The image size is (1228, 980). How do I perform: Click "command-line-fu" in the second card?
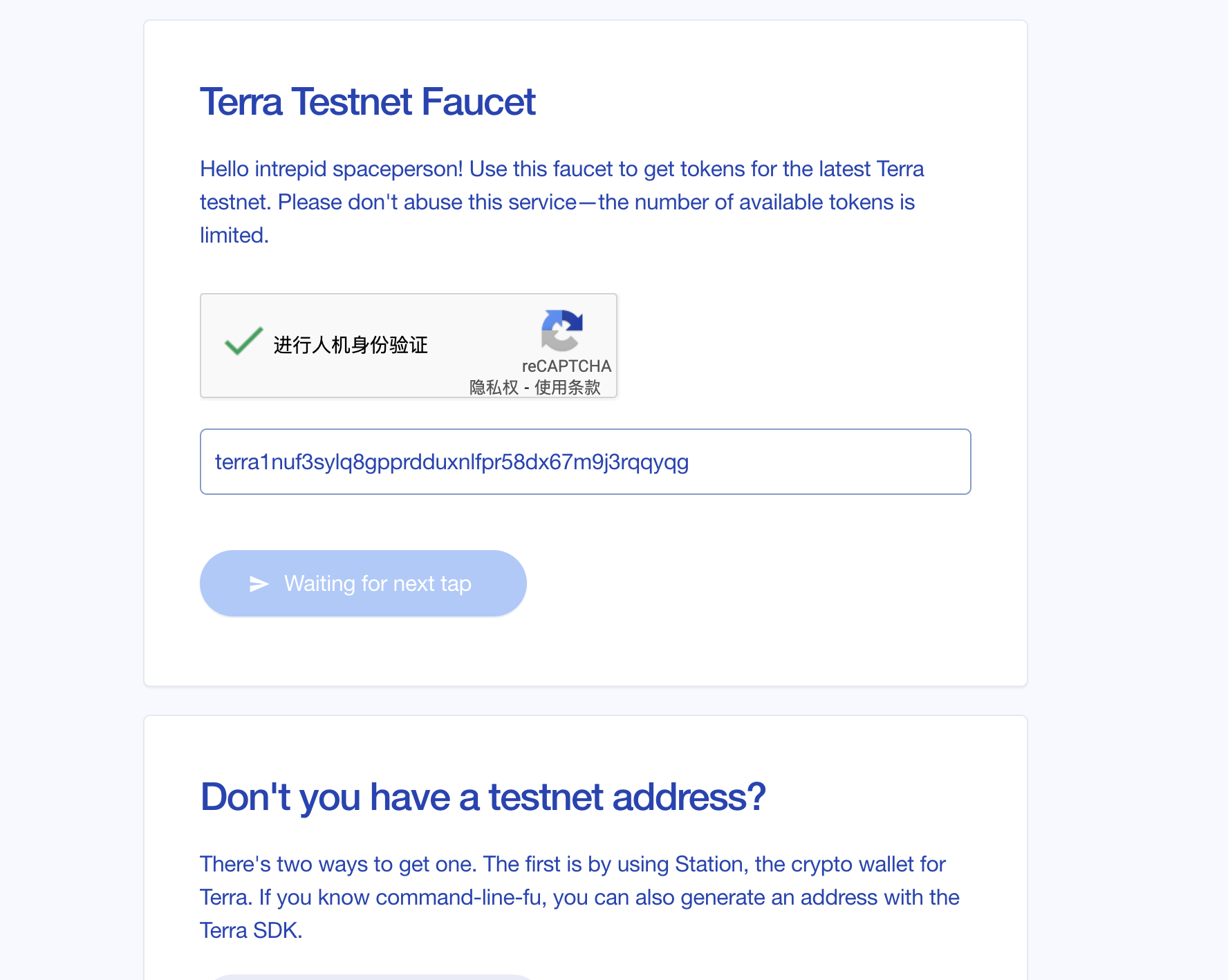[x=458, y=898]
